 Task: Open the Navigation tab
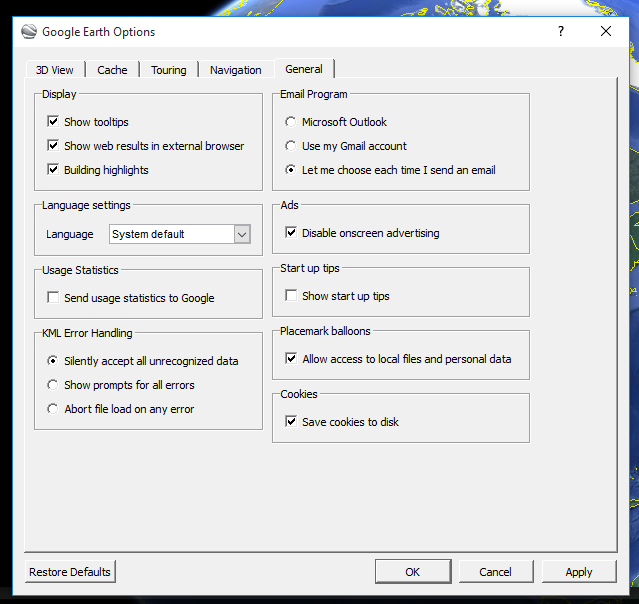click(236, 70)
